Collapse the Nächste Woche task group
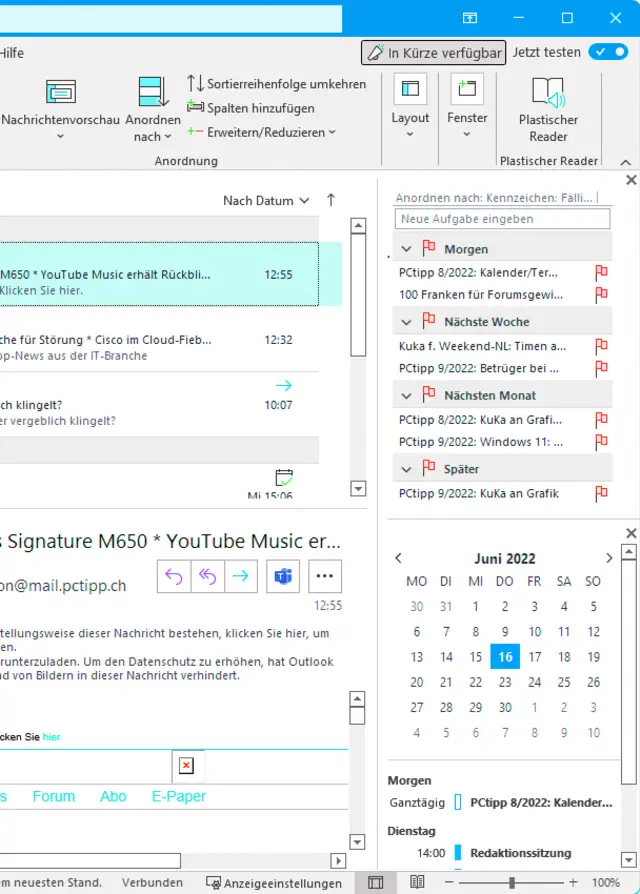 406,322
